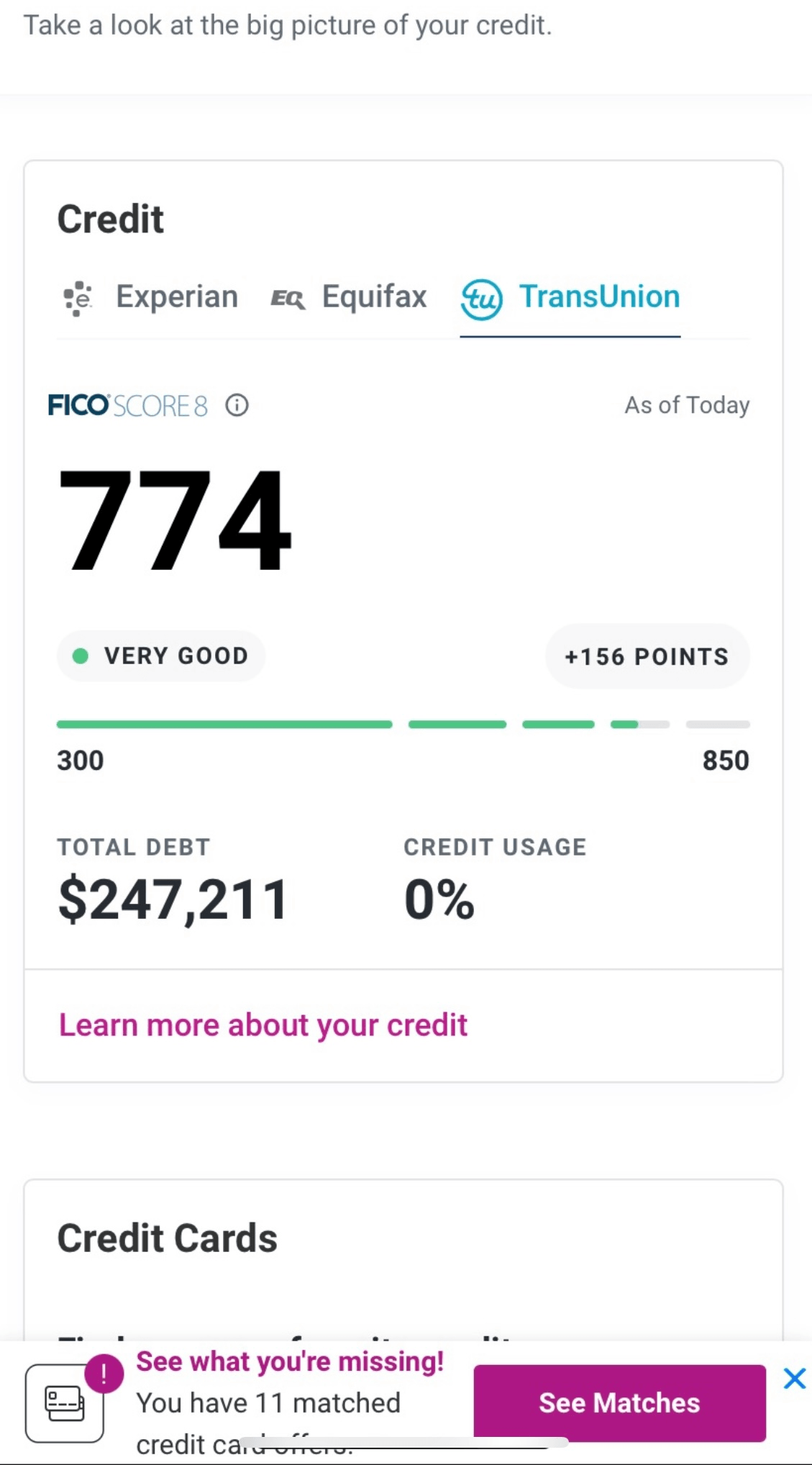
Task: Switch to the Experian tab
Action: 150,297
